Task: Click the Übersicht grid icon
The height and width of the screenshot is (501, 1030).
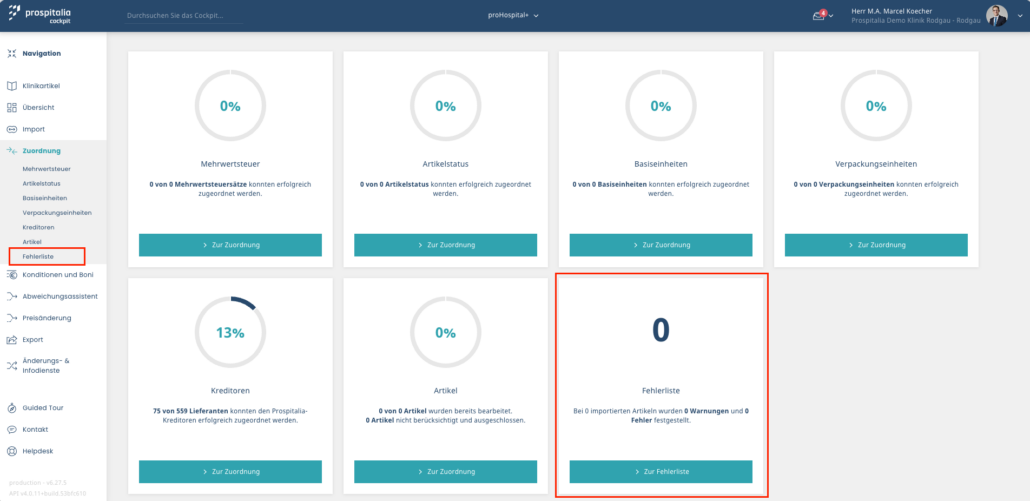Action: tap(11, 108)
